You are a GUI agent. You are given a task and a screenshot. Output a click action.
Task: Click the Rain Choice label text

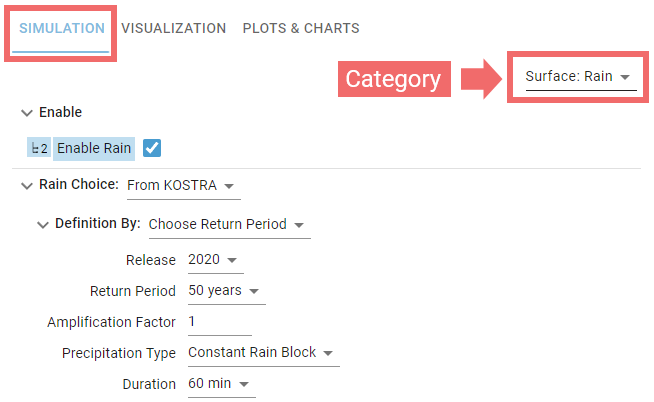click(79, 185)
